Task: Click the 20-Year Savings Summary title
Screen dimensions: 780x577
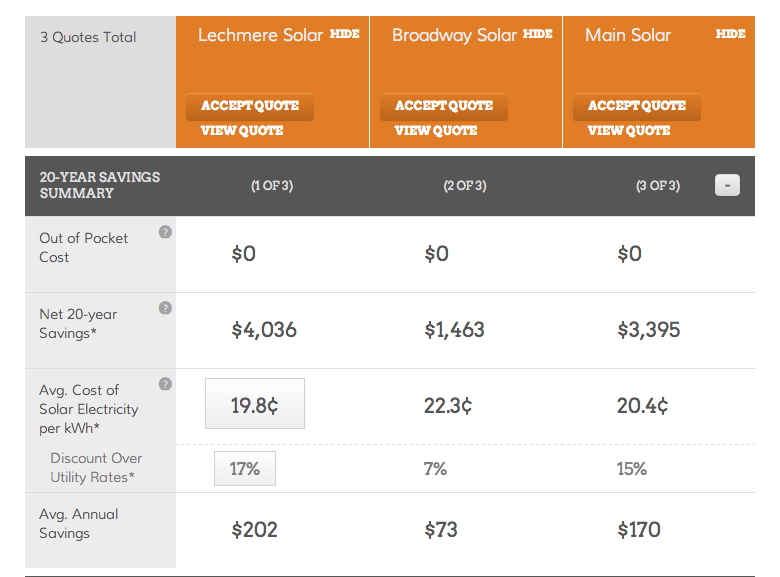Action: 99,185
